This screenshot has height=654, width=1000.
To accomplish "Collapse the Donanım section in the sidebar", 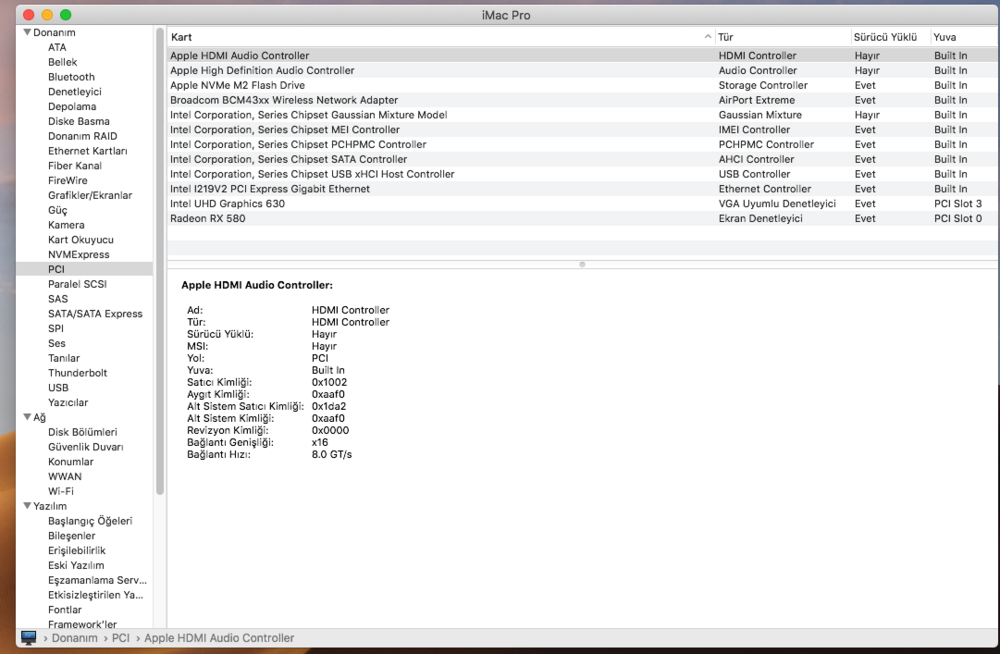I will point(27,33).
